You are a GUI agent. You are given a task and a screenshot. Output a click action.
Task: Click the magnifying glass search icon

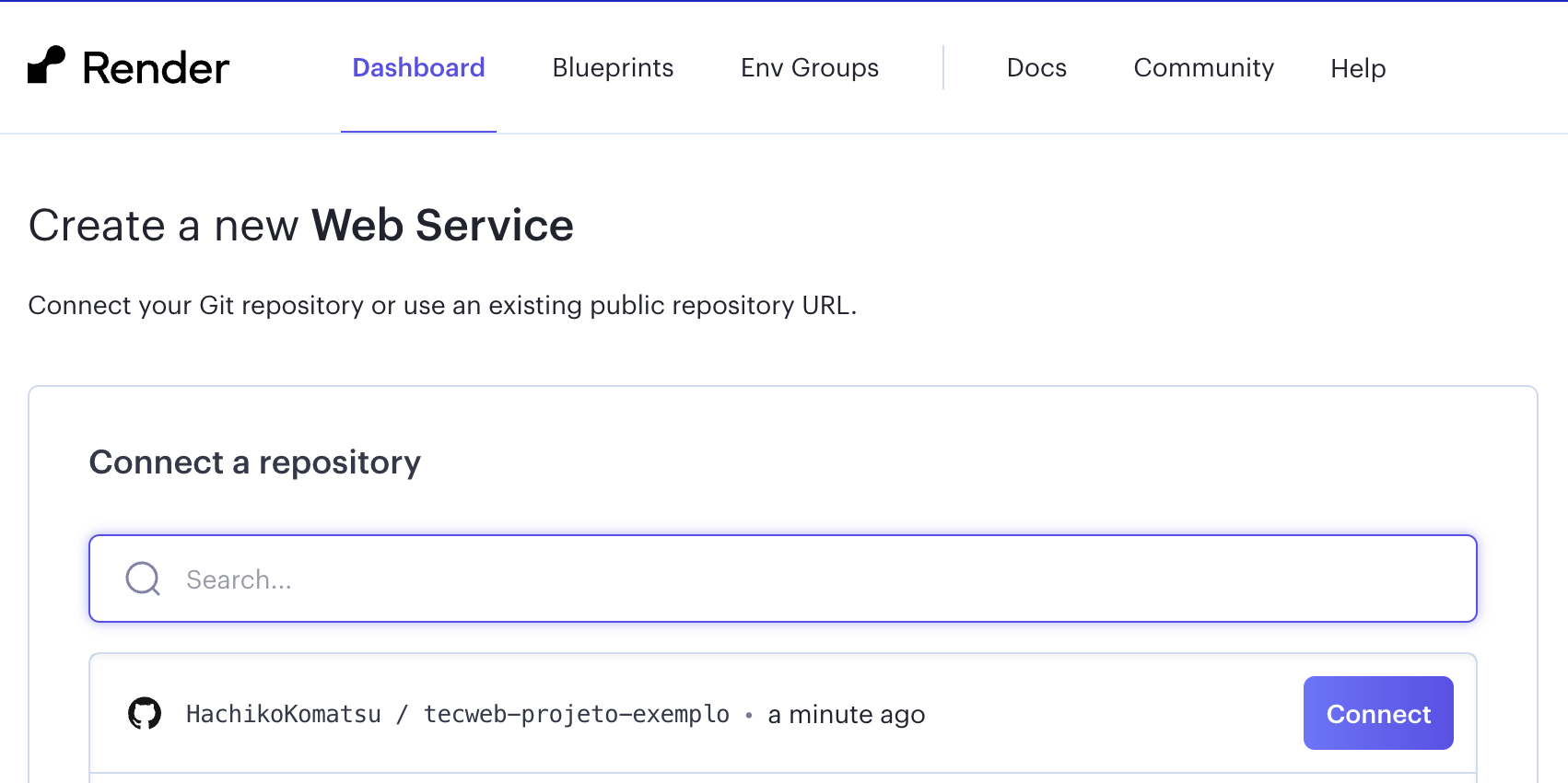tap(143, 579)
